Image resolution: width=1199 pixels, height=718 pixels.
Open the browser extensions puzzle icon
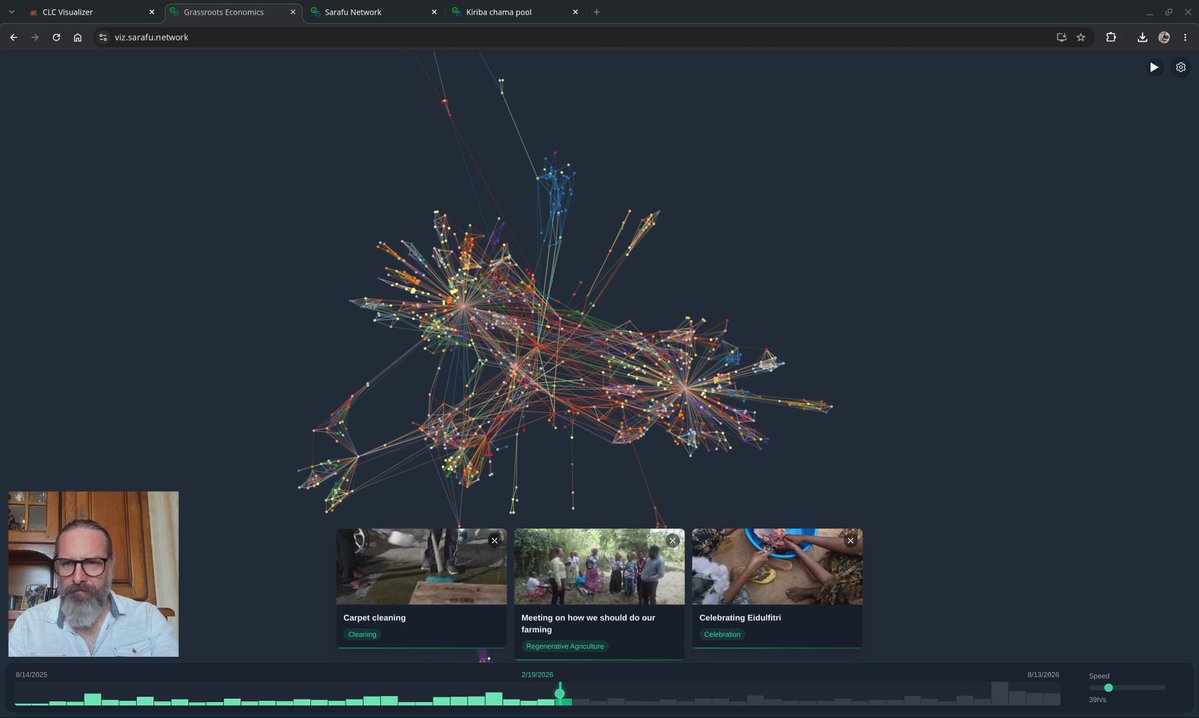click(1111, 37)
